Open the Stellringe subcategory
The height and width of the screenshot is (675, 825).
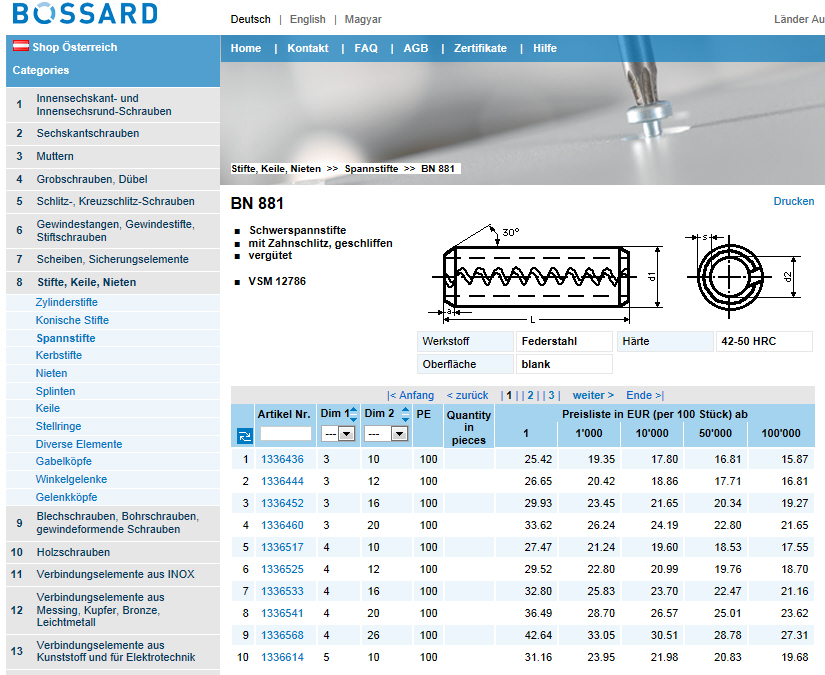58,426
